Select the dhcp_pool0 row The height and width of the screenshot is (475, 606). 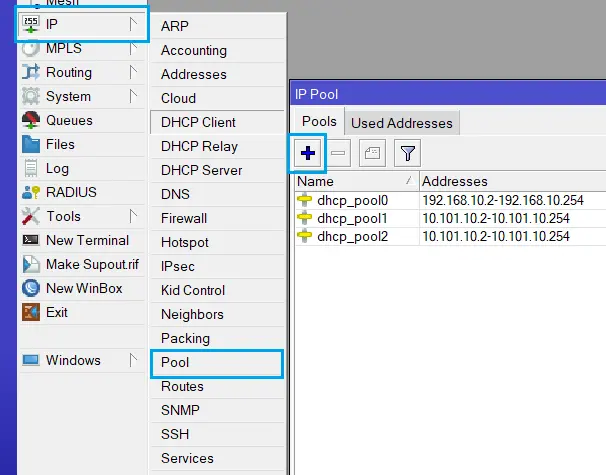350,200
